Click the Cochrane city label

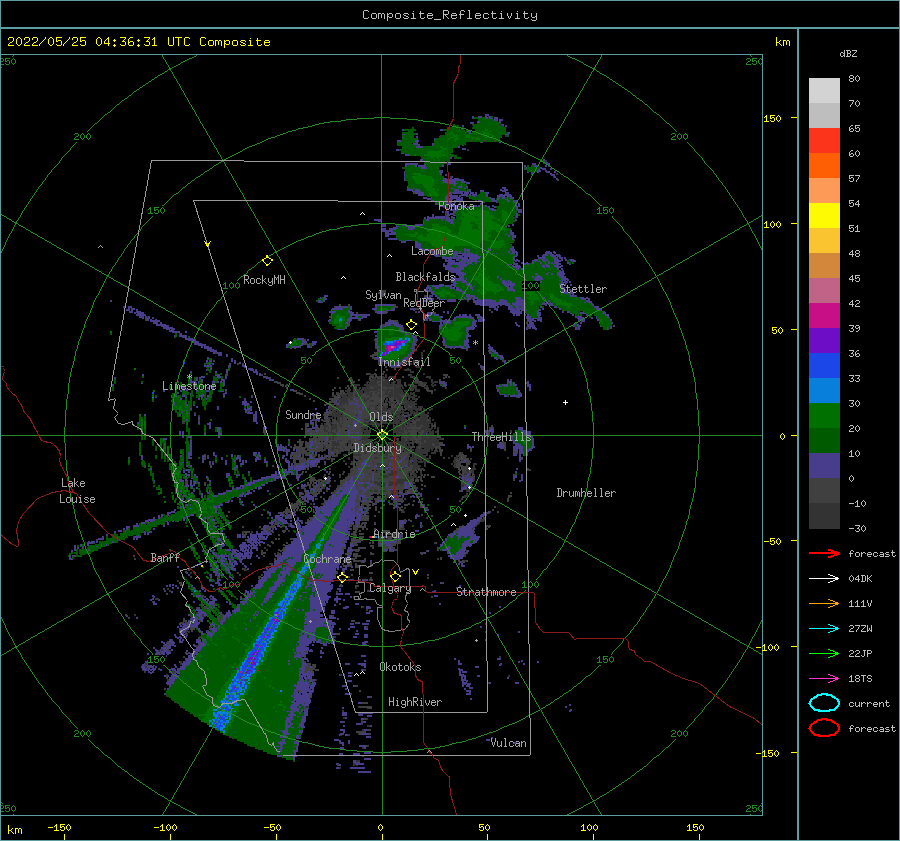pos(327,559)
